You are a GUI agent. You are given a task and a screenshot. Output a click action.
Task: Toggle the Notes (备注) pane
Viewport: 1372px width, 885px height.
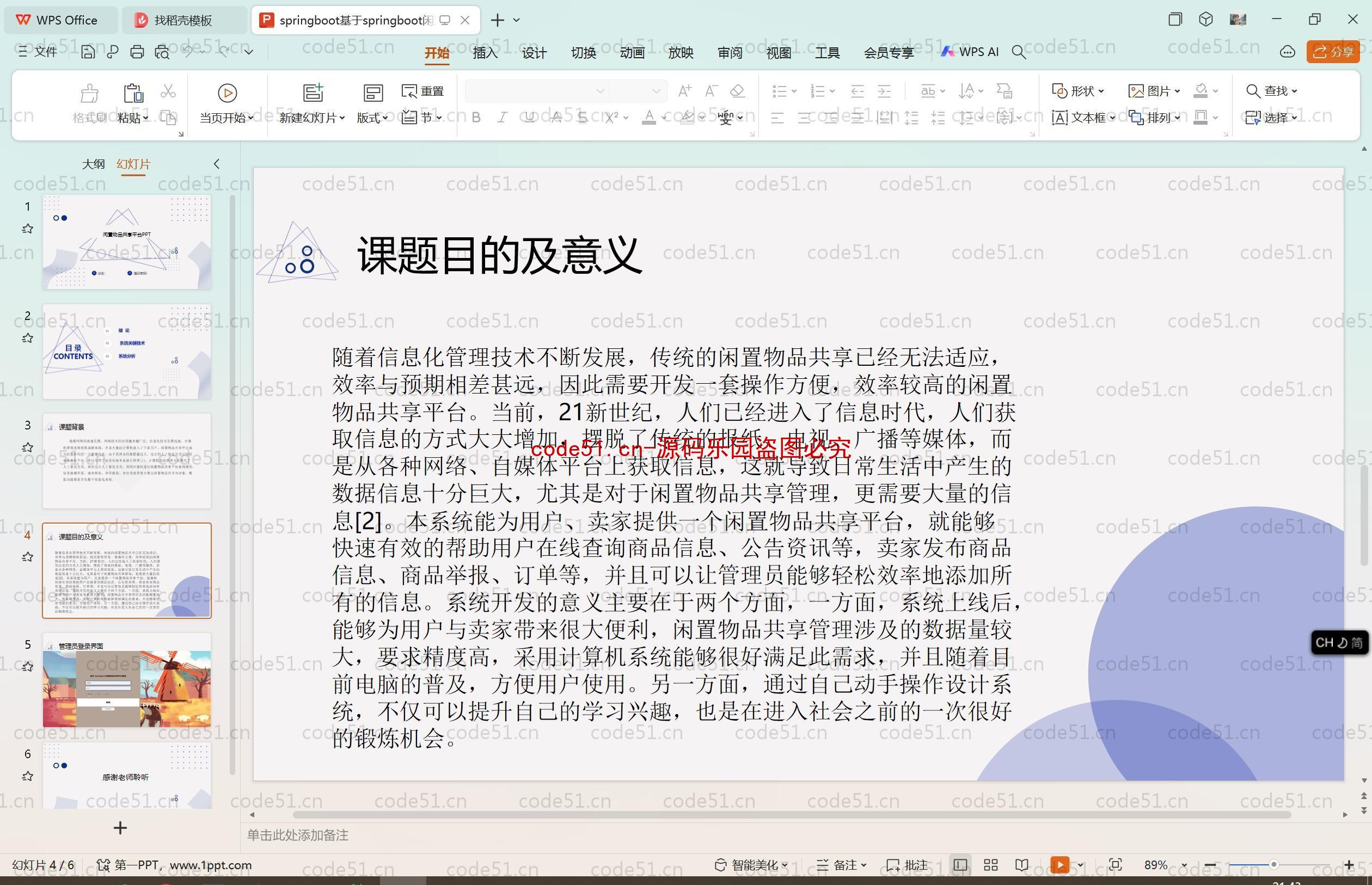click(842, 865)
